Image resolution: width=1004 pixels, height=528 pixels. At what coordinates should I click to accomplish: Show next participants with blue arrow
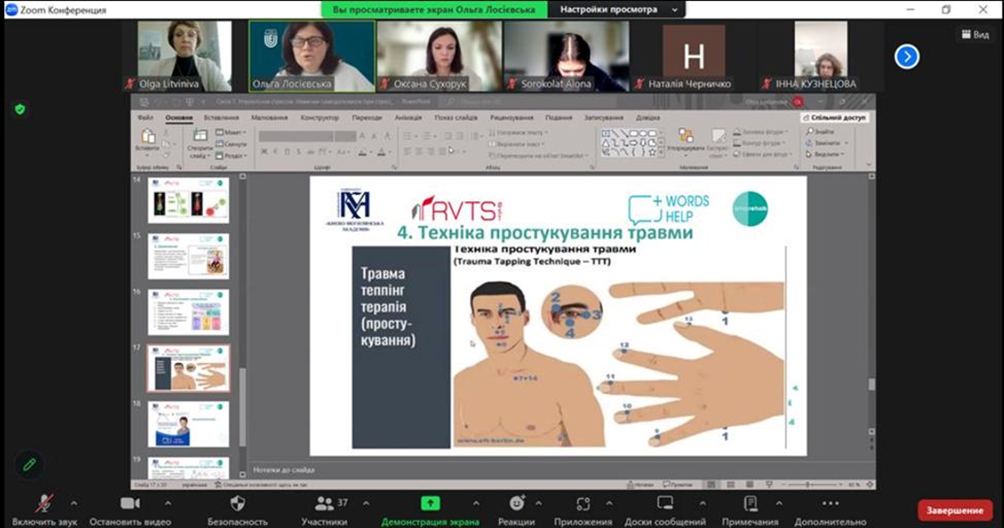pos(906,56)
